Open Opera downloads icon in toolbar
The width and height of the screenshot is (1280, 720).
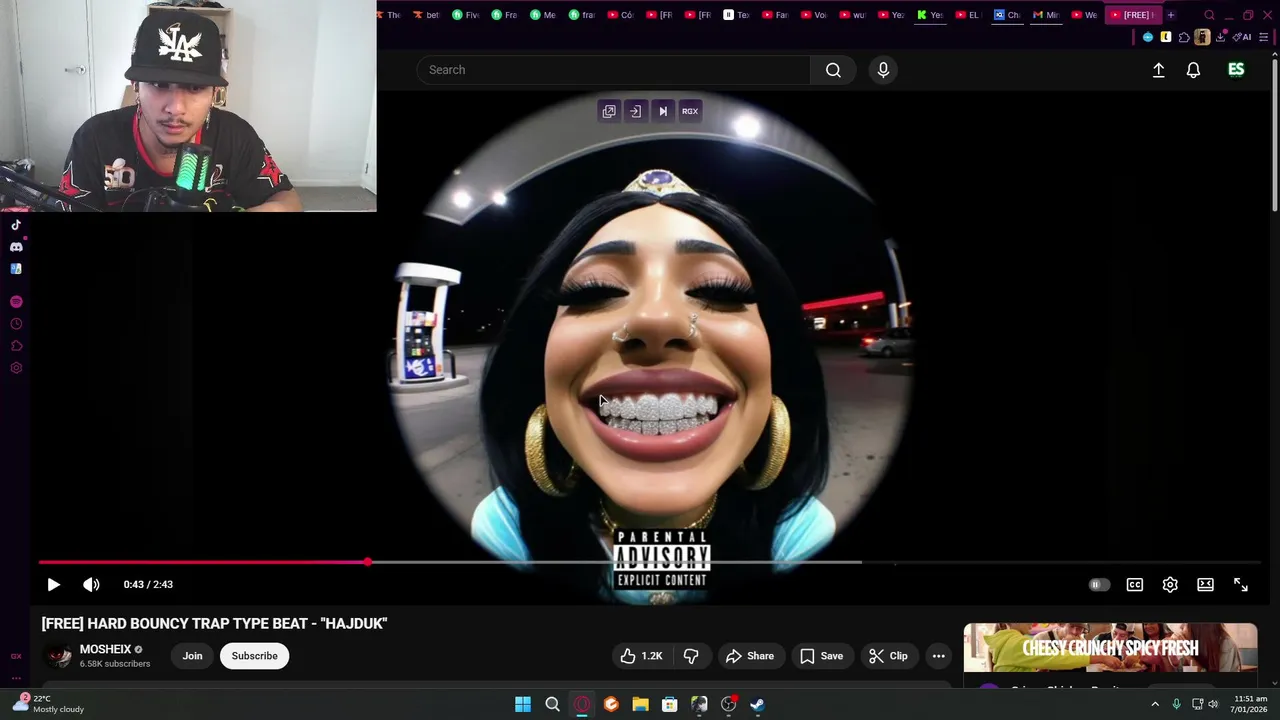click(1221, 37)
